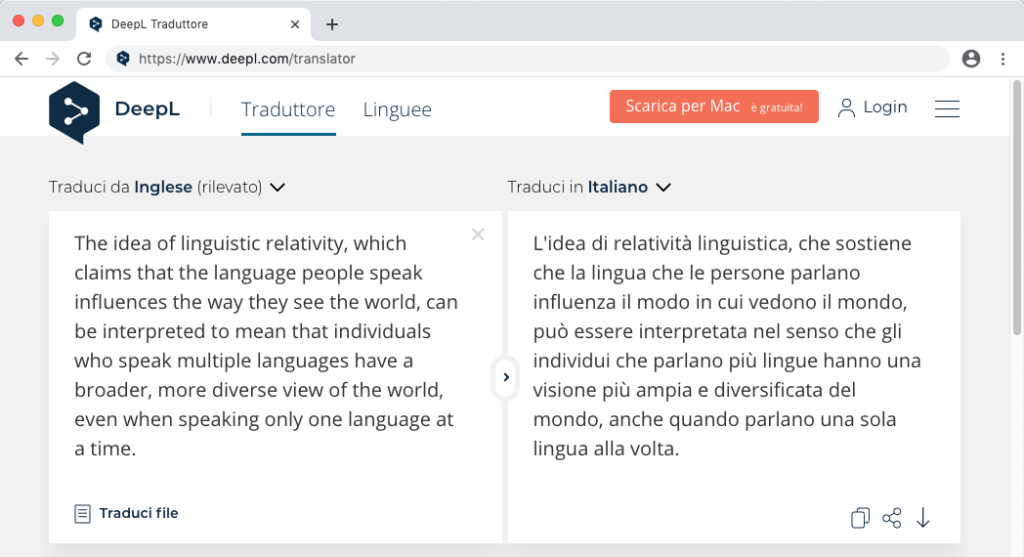The image size is (1024, 557).
Task: Select the Traduttore tab
Action: point(288,109)
